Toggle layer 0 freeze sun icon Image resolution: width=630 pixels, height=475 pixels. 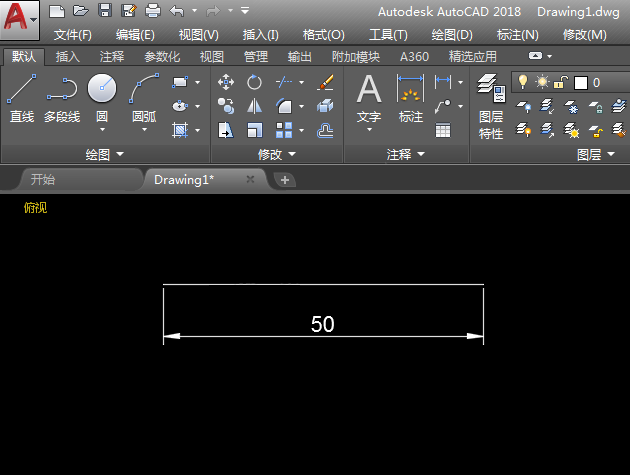pyautogui.click(x=542, y=82)
